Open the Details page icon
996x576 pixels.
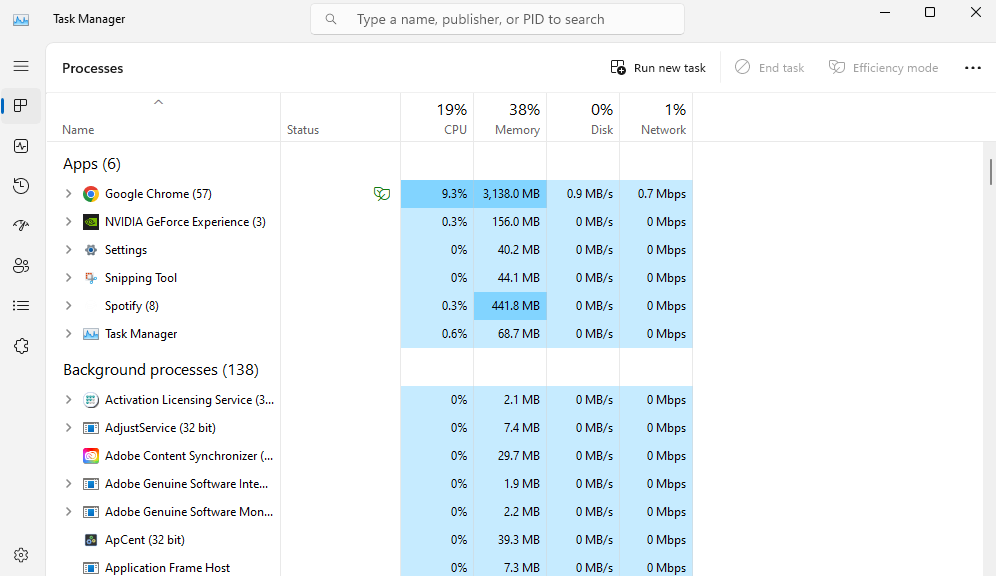point(21,306)
